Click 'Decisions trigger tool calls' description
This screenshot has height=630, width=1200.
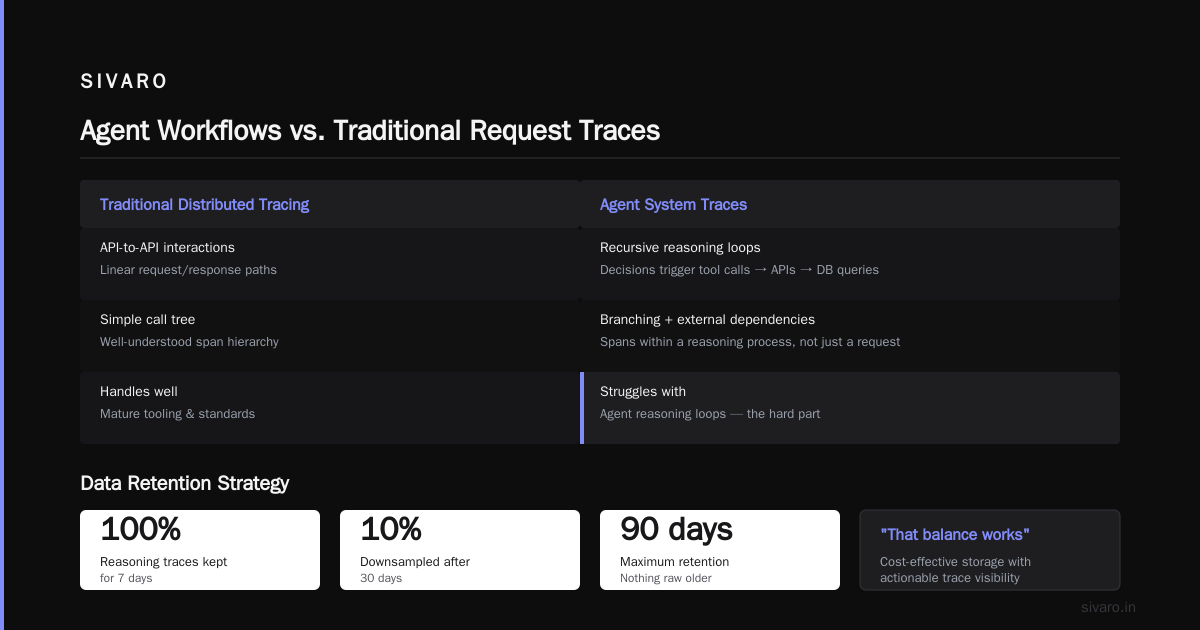pos(739,270)
